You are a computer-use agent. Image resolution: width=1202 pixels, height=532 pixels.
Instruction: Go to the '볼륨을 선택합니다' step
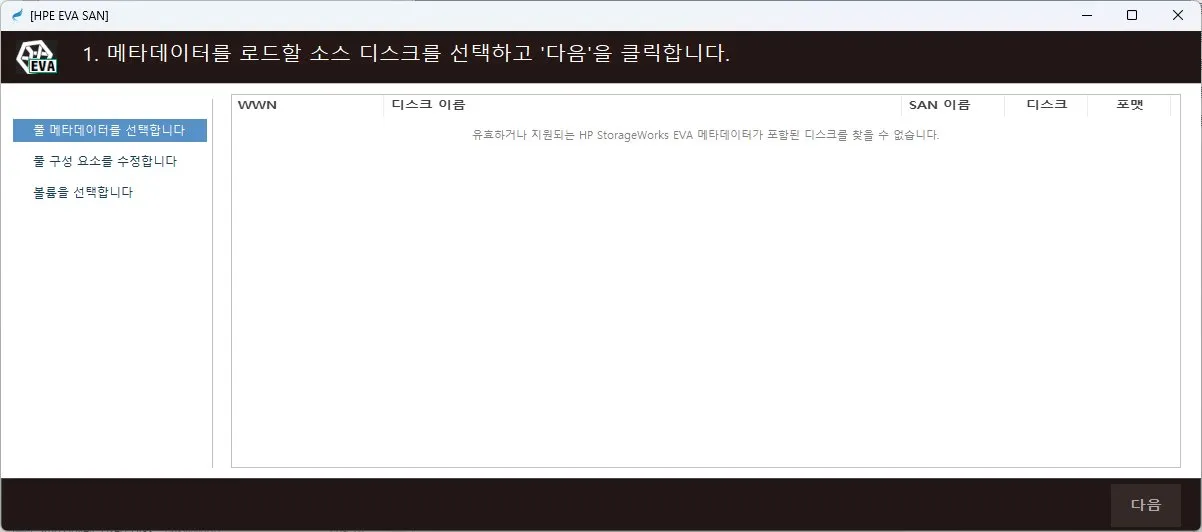point(83,193)
